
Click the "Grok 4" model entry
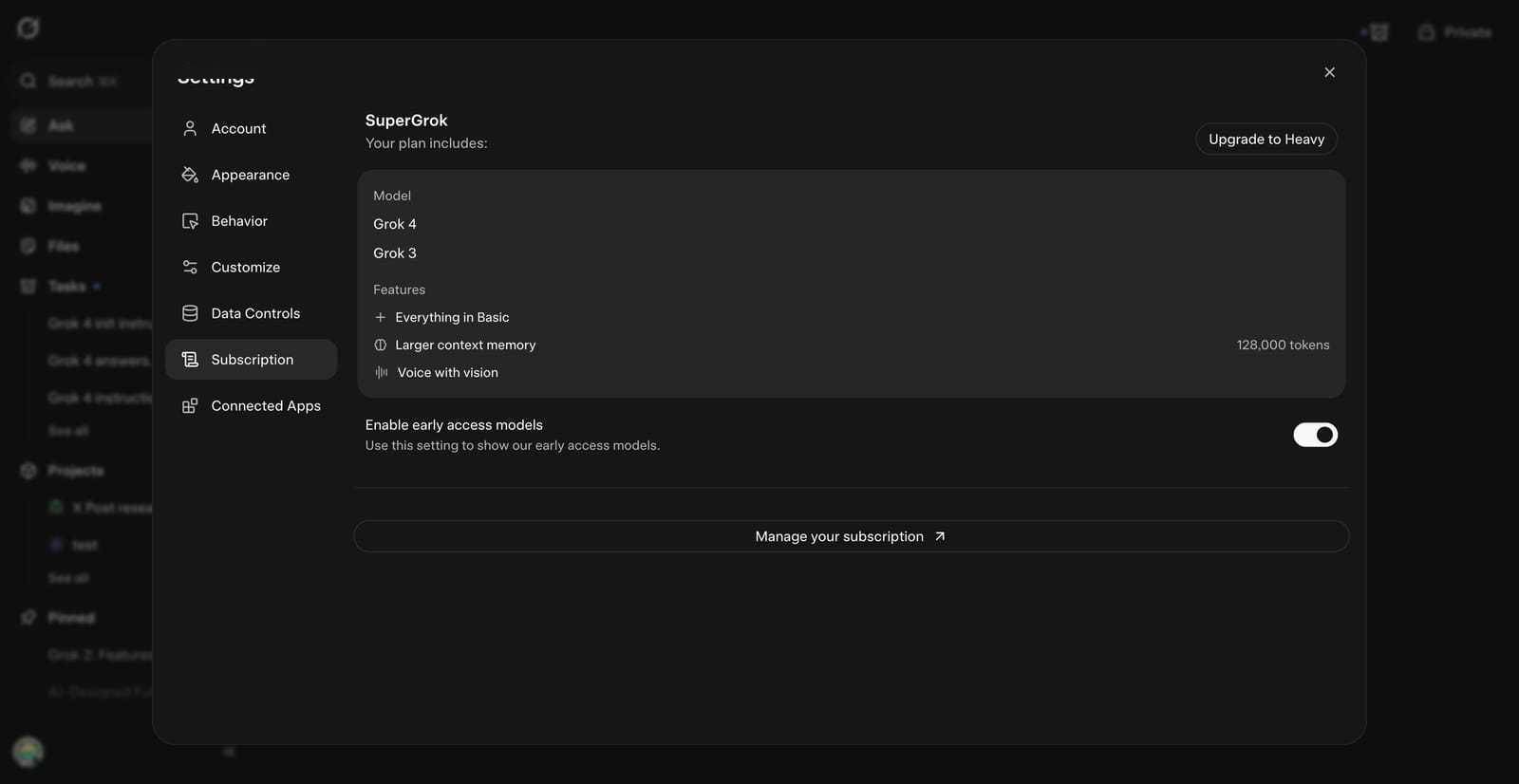[395, 224]
